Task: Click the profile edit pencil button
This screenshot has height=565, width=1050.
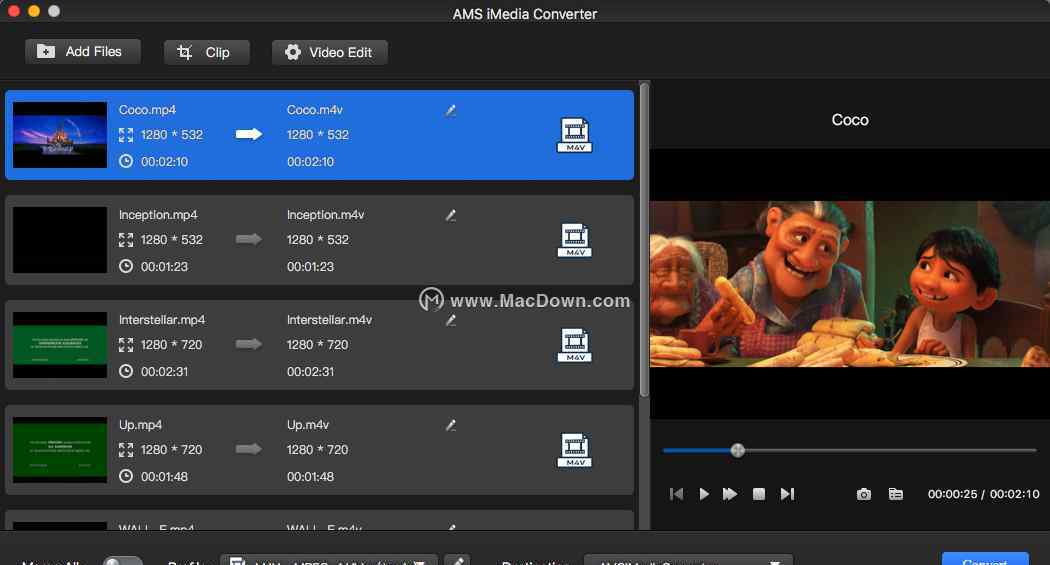Action: tap(457, 560)
